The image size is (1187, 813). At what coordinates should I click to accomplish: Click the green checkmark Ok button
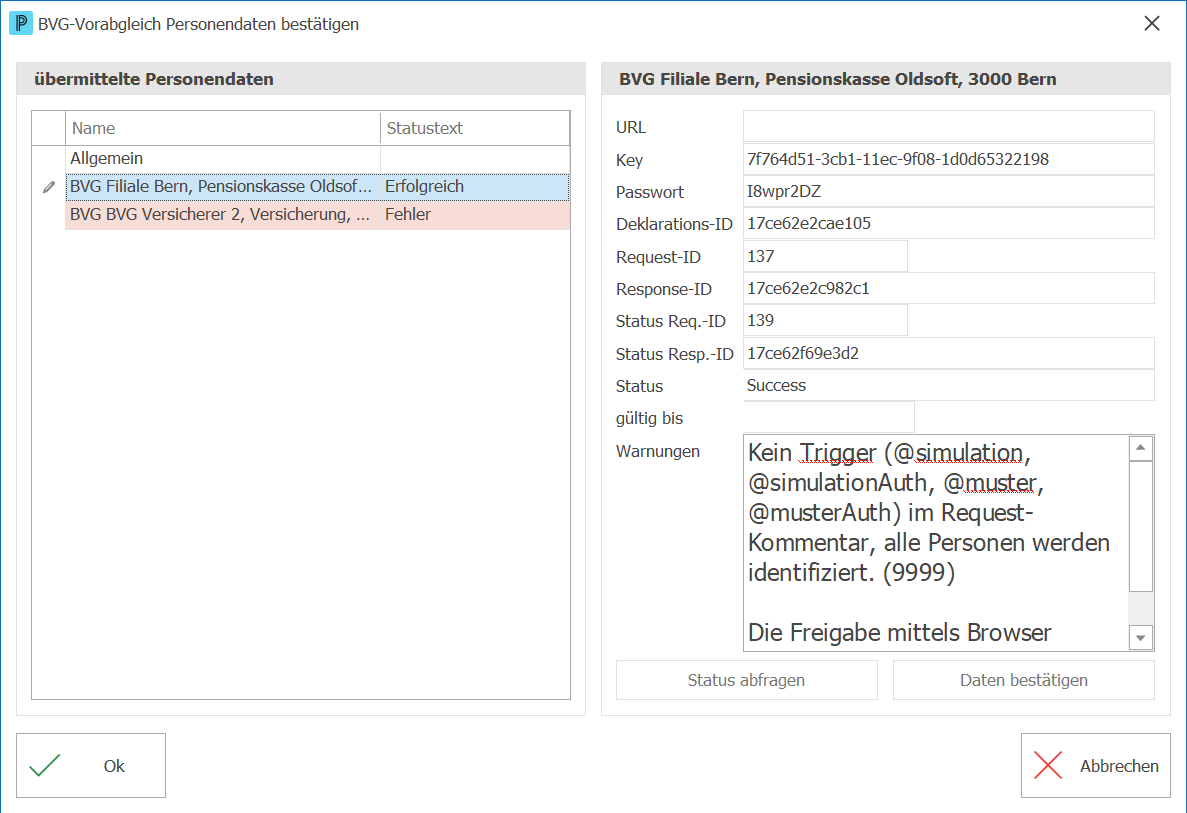[91, 765]
